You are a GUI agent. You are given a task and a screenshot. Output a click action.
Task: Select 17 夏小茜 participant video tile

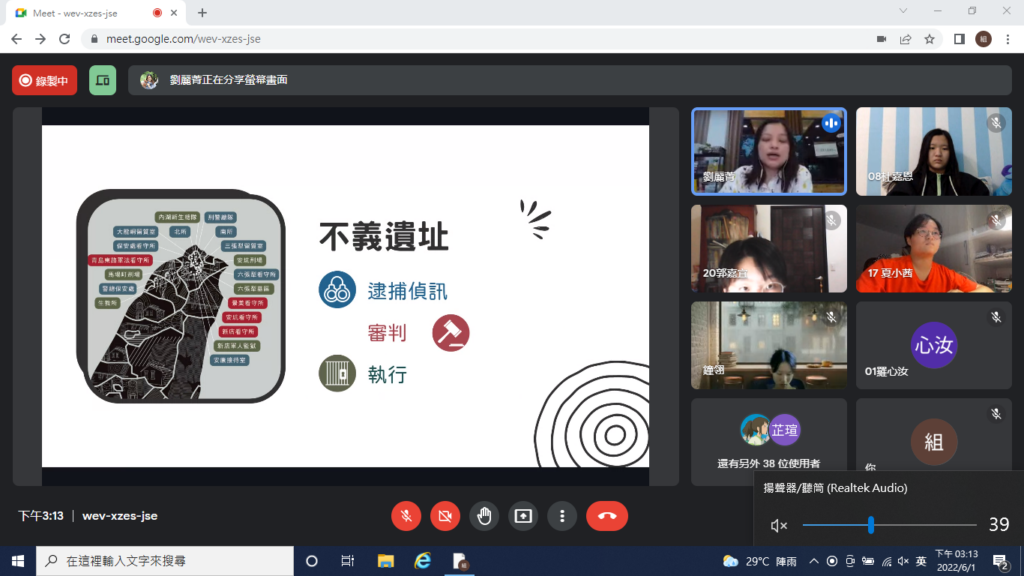click(934, 248)
